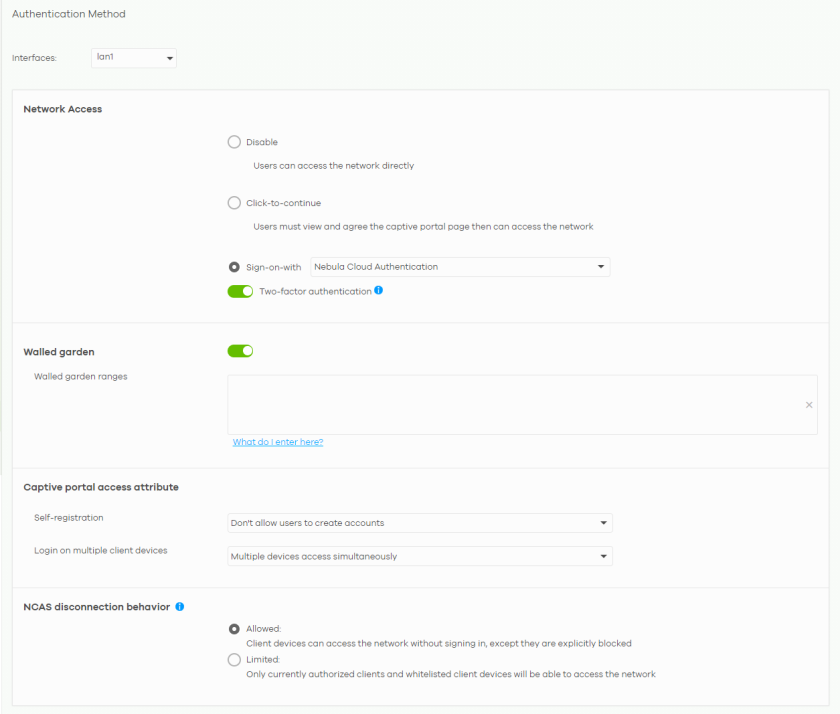Open the Self-registration dropdown
The width and height of the screenshot is (840, 714).
419,523
